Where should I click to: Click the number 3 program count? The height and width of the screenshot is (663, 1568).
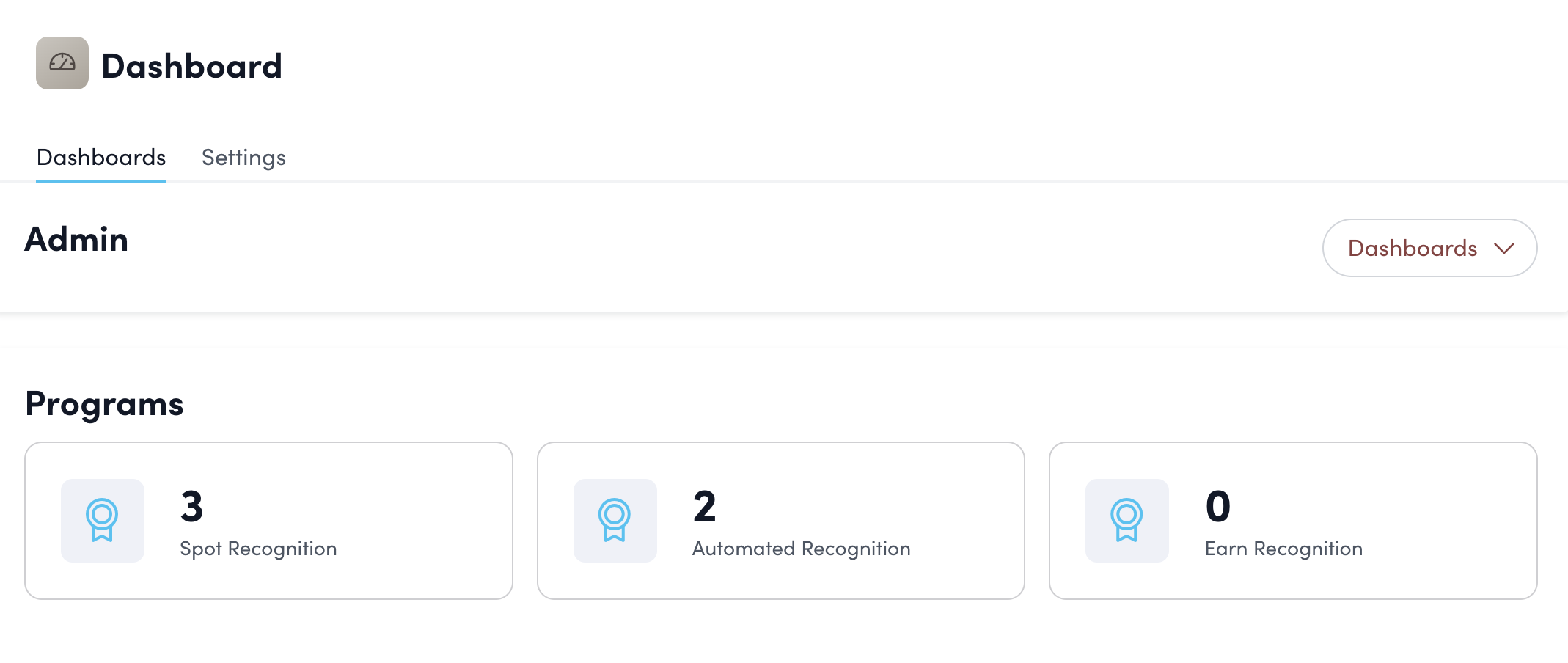click(x=191, y=506)
